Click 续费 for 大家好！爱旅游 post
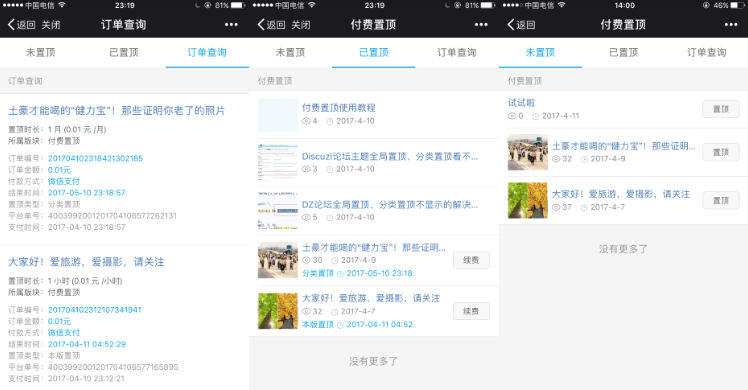 pos(471,311)
